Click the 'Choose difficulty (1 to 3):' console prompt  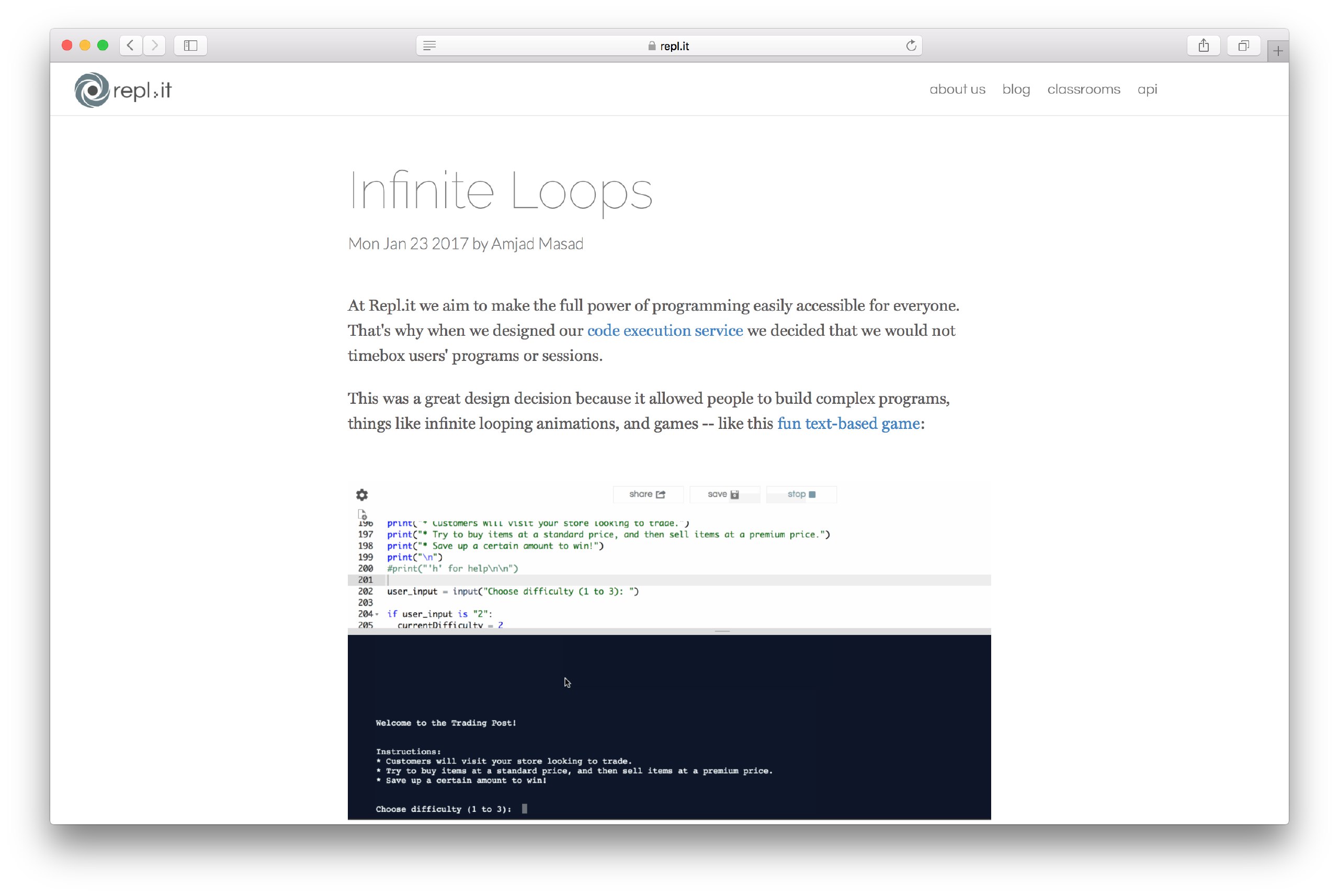[444, 809]
